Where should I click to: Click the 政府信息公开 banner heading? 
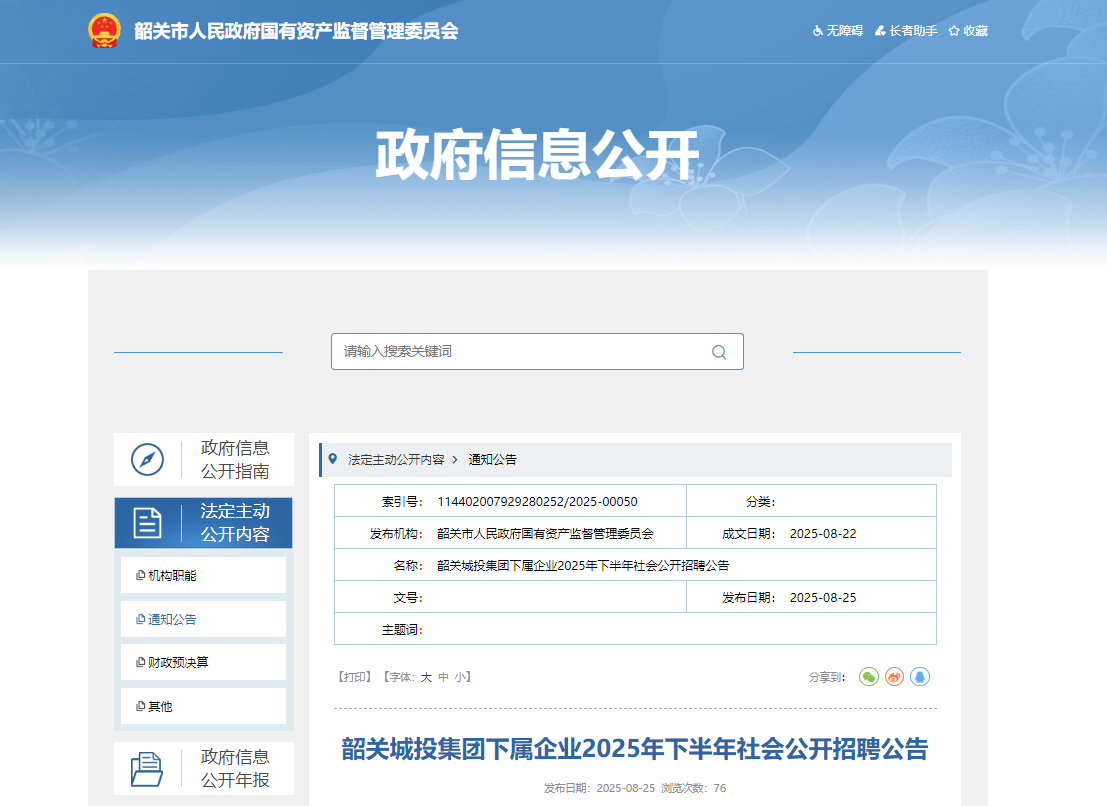click(537, 155)
